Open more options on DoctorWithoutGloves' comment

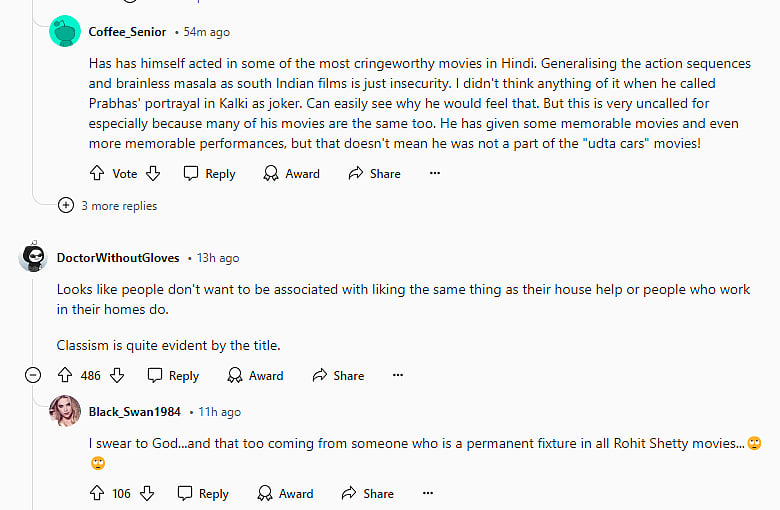[398, 375]
